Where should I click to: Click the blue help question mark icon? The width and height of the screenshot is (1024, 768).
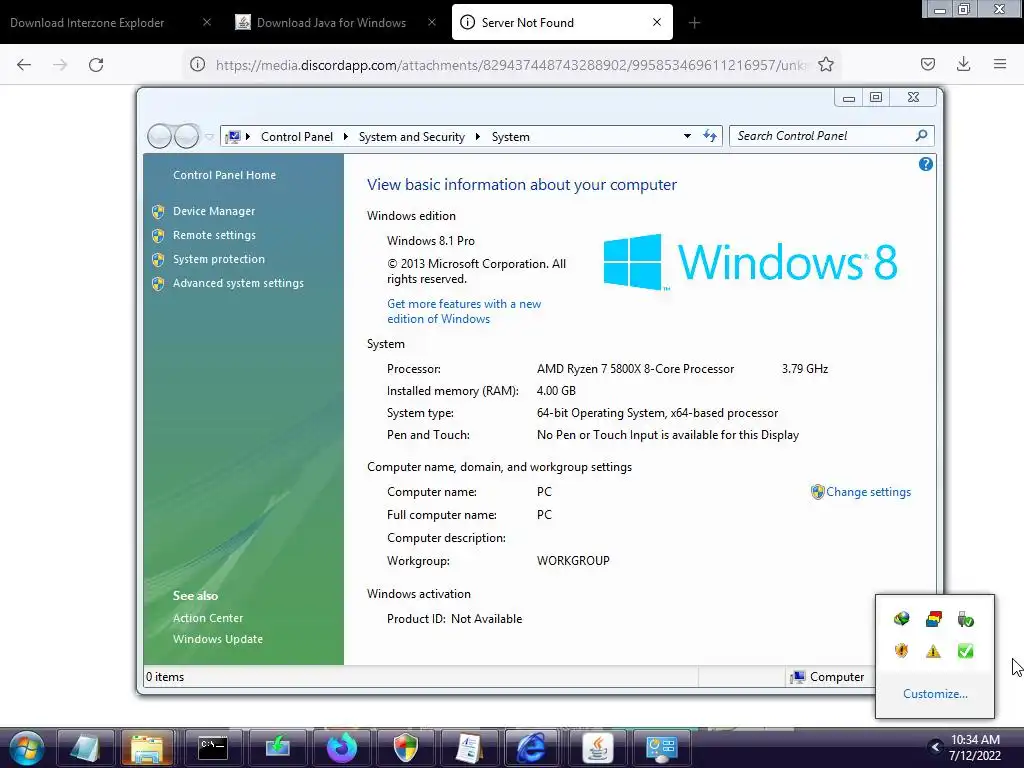coord(925,164)
